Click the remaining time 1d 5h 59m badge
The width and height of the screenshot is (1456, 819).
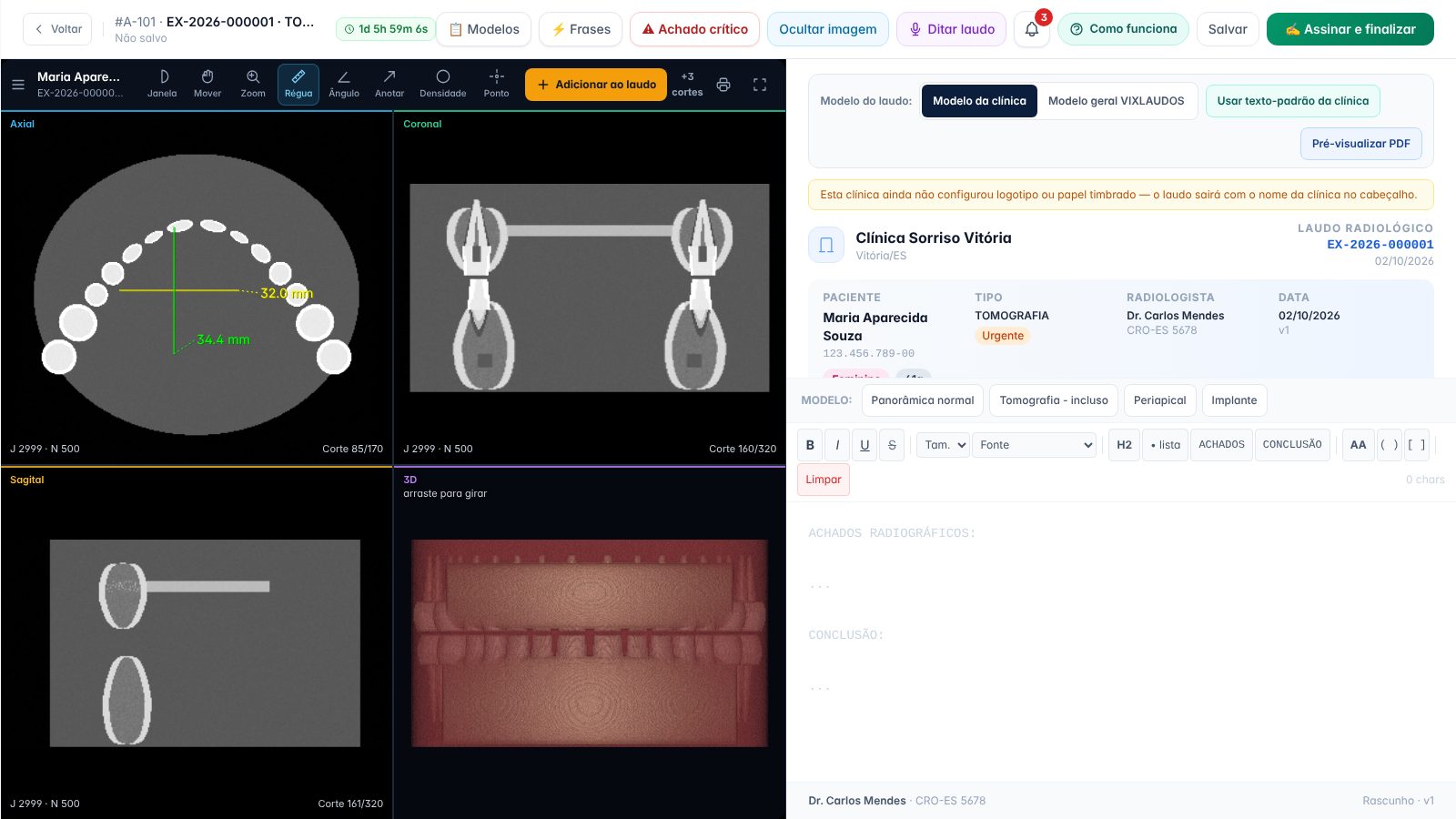tap(386, 29)
